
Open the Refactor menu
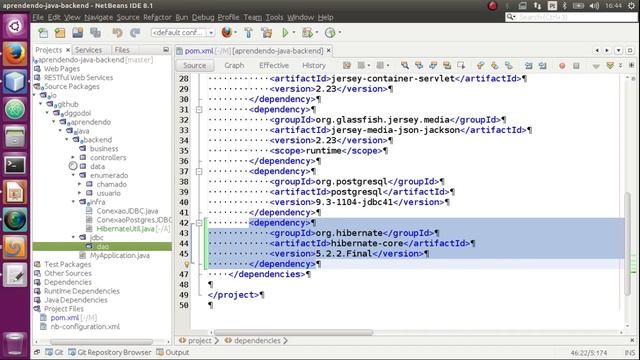coord(157,17)
